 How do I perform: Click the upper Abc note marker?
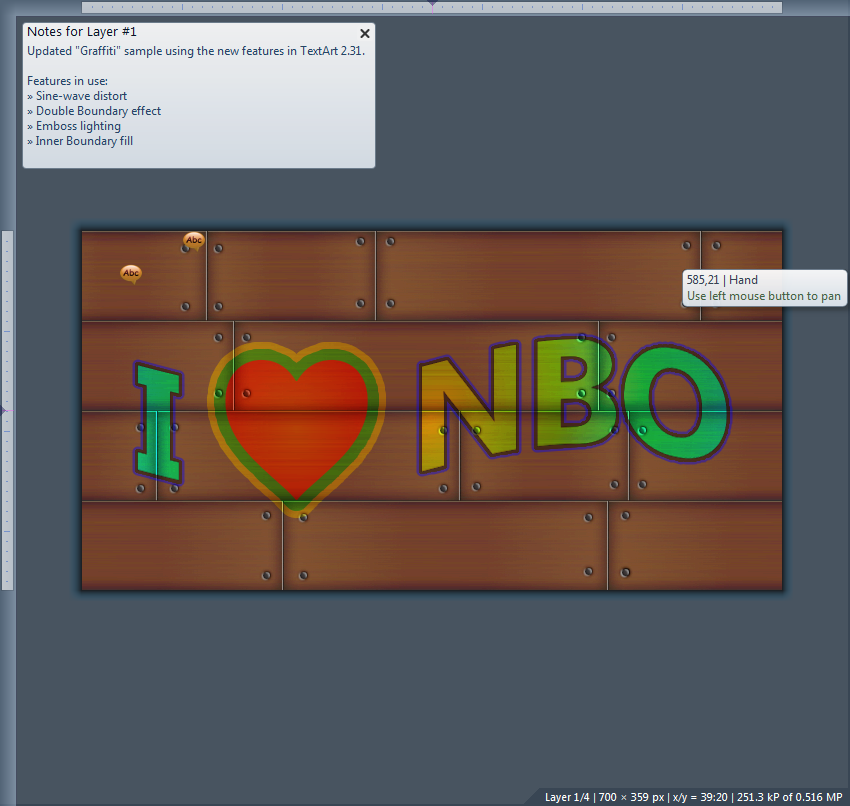tap(194, 240)
